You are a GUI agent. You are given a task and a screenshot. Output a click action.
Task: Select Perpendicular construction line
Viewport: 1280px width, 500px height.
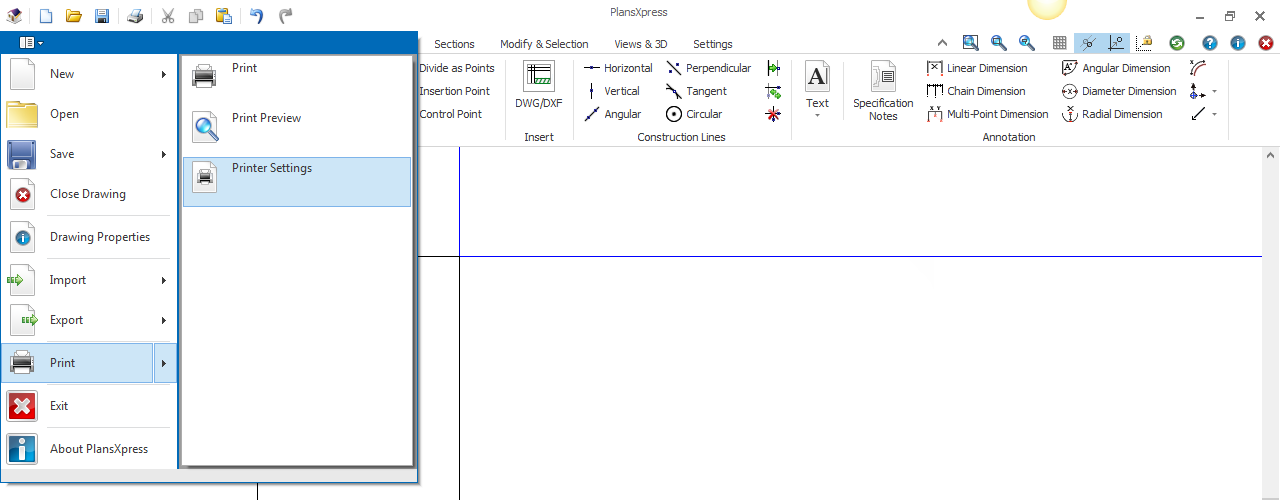coord(708,68)
